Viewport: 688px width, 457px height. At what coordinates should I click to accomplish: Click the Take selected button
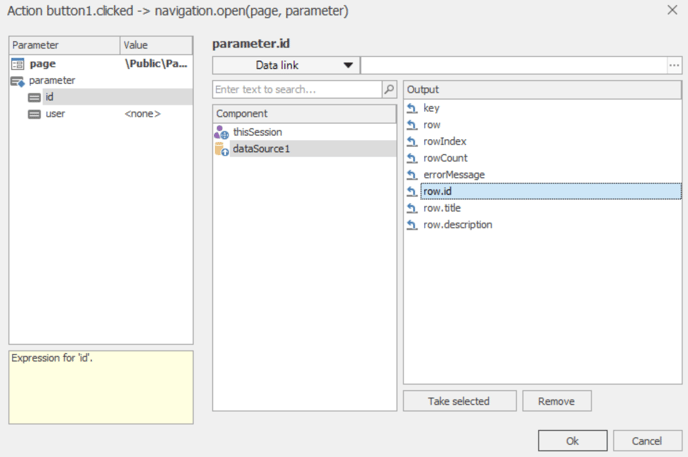point(459,401)
